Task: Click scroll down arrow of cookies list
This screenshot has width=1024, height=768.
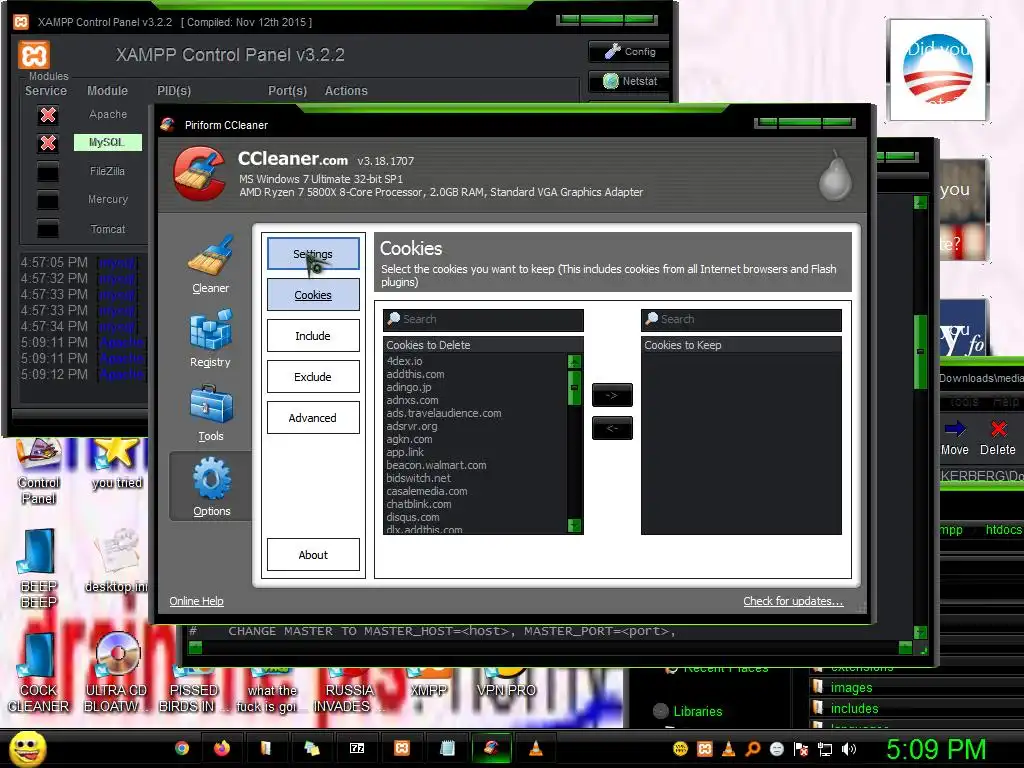Action: point(575,525)
